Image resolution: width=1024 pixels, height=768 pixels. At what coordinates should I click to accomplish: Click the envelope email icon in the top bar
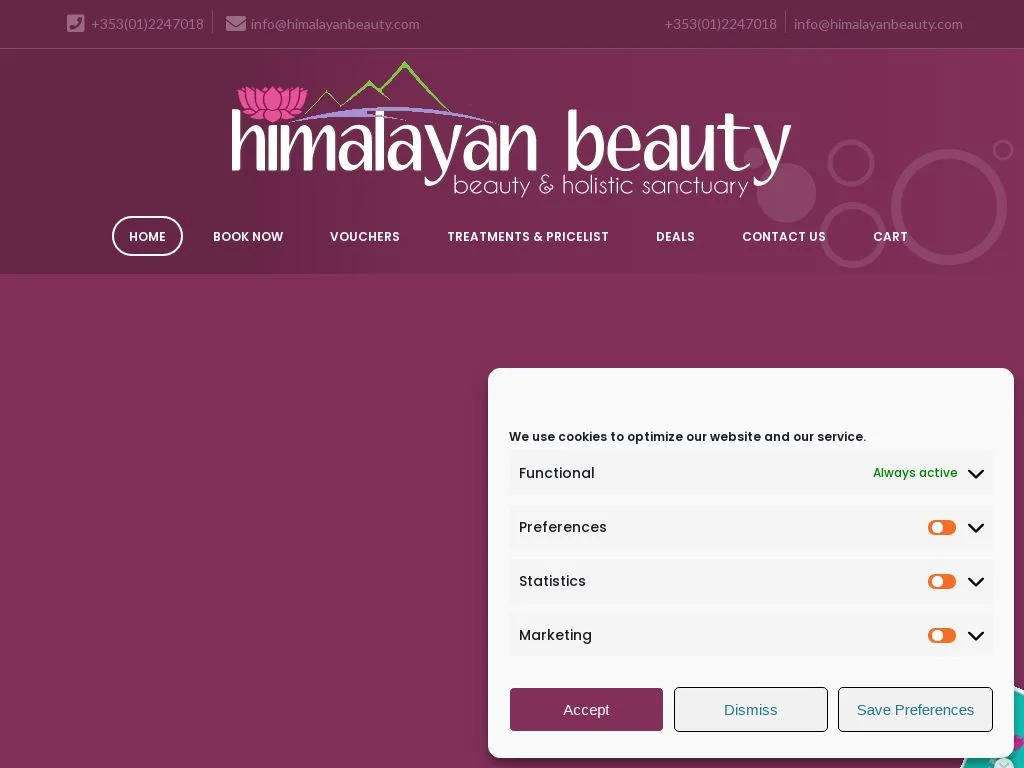236,24
